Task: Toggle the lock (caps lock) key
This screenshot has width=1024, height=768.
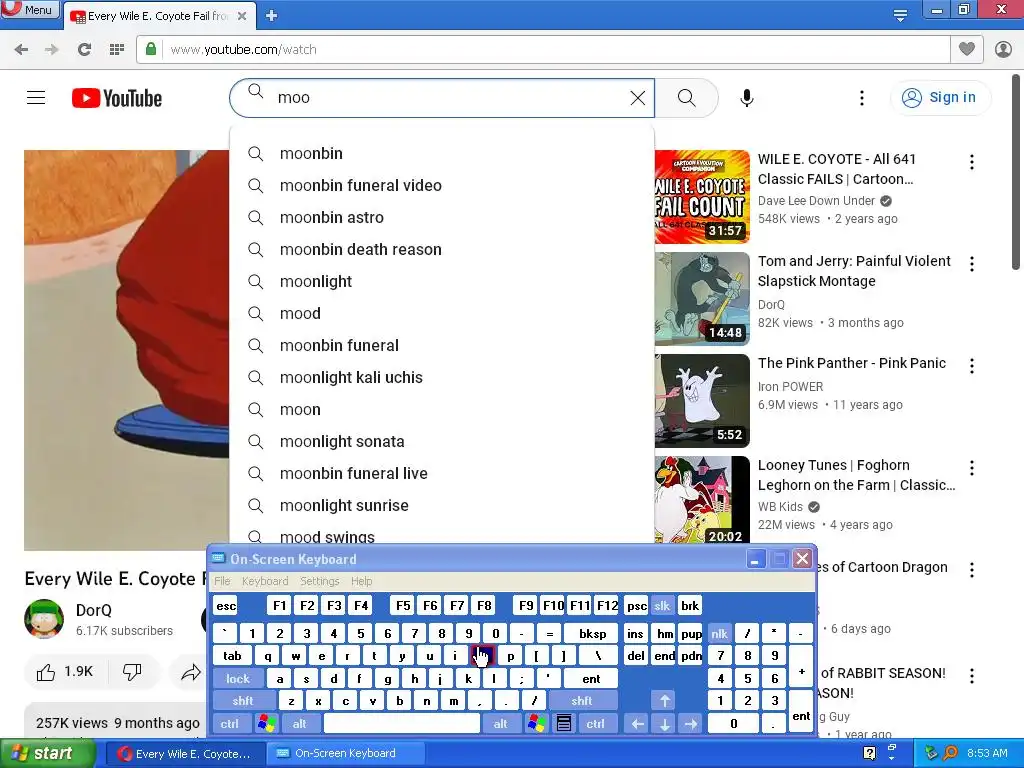Action: tap(238, 679)
